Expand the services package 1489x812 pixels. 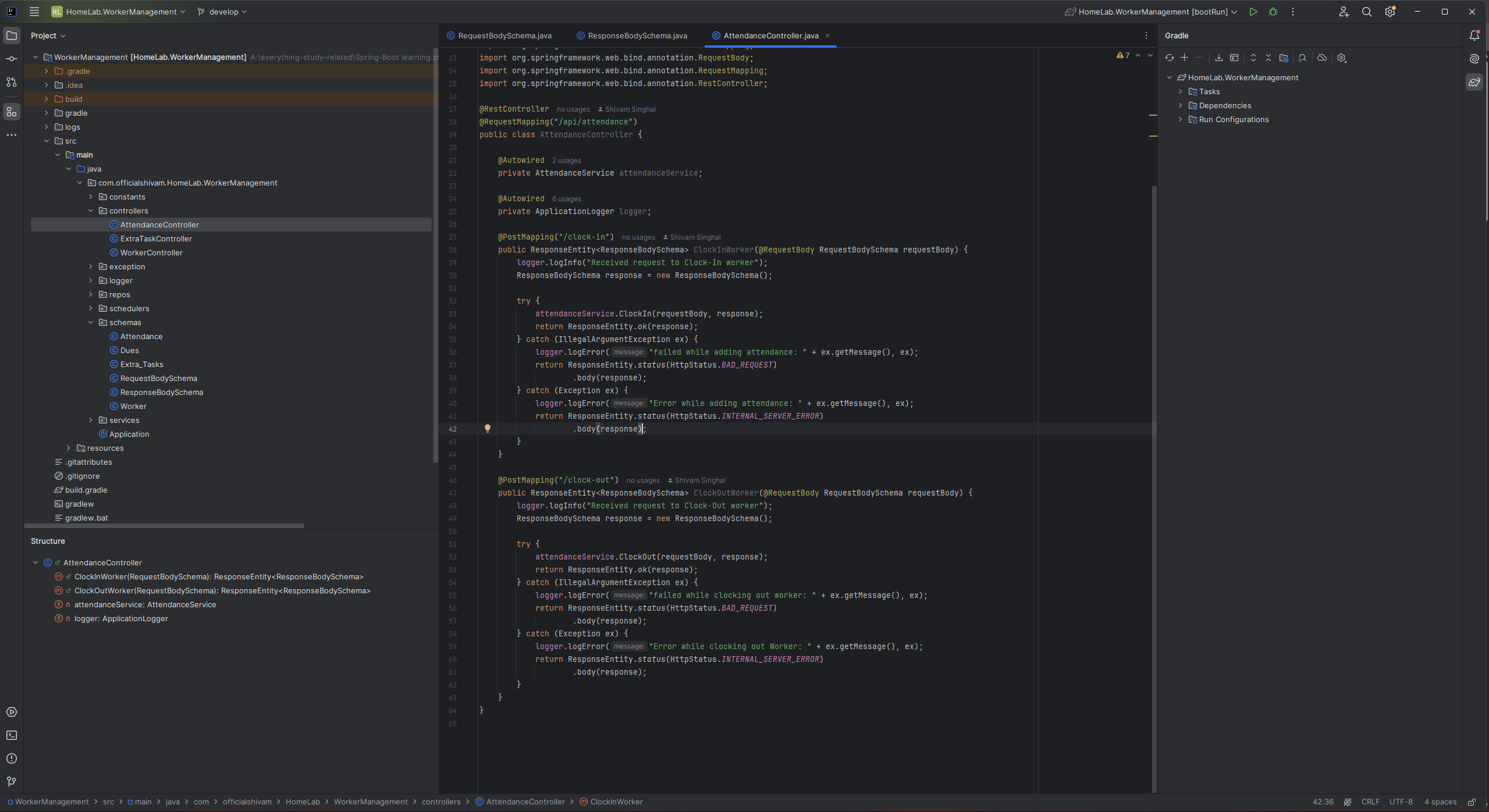coord(91,420)
